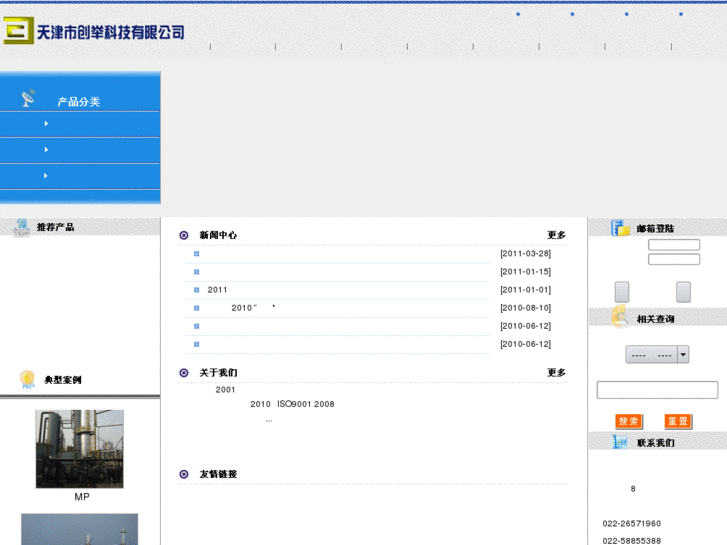The height and width of the screenshot is (545, 727).
Task: Select the date [2010-08-10]
Action: coord(526,308)
